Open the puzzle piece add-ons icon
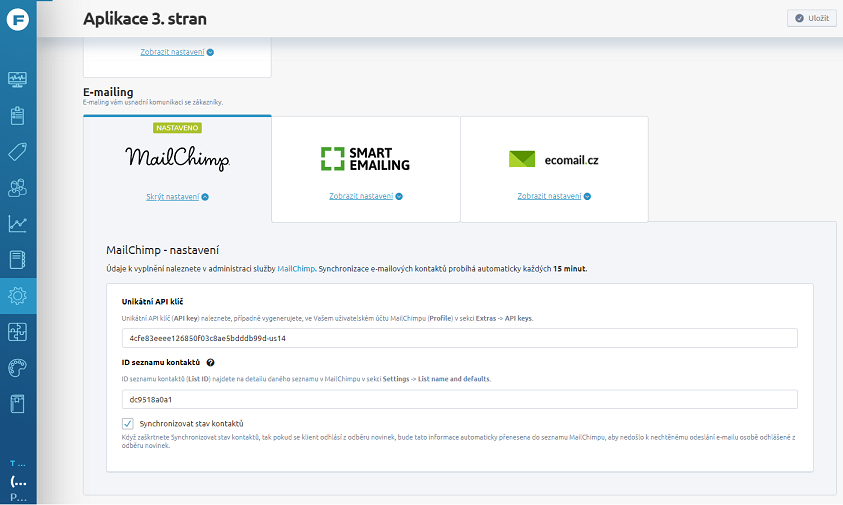 (x=18, y=332)
